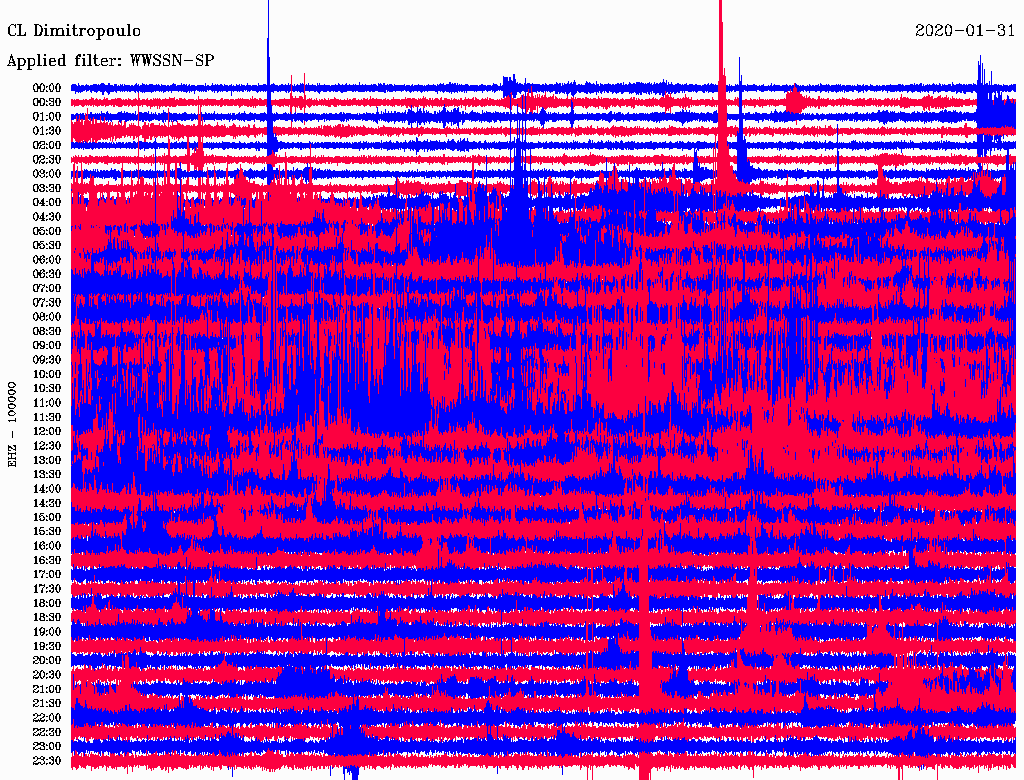Click the date label '2020-01-31'
The height and width of the screenshot is (780, 1024).
tap(965, 31)
